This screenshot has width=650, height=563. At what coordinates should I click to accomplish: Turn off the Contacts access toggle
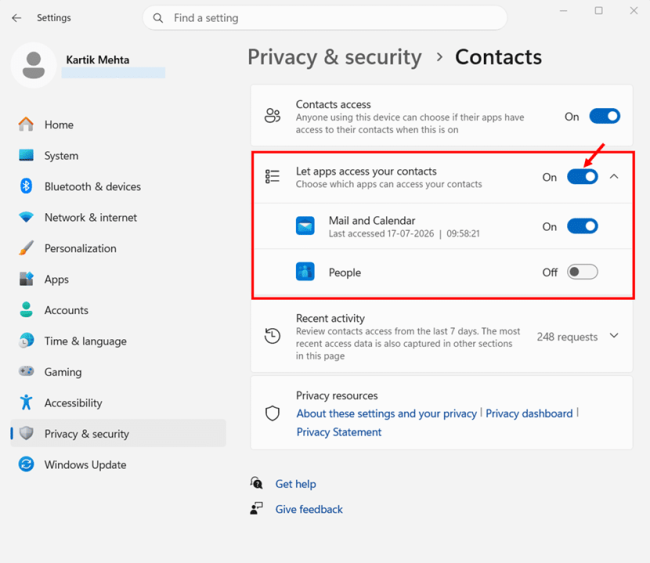604,116
